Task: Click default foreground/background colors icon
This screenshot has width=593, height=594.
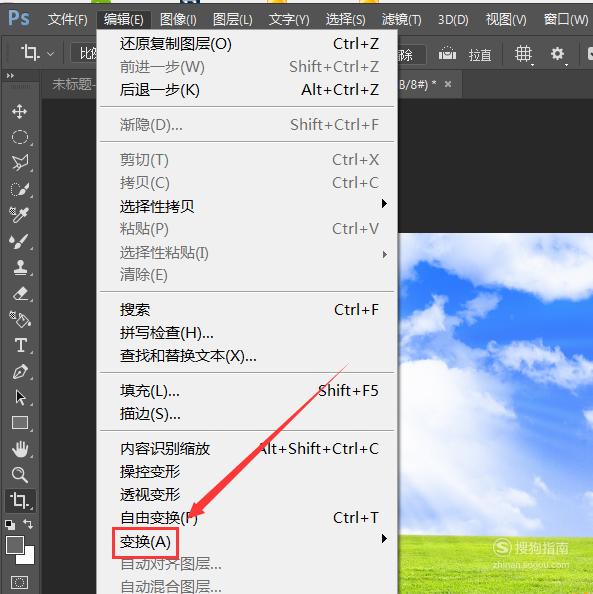Action: pos(10,525)
